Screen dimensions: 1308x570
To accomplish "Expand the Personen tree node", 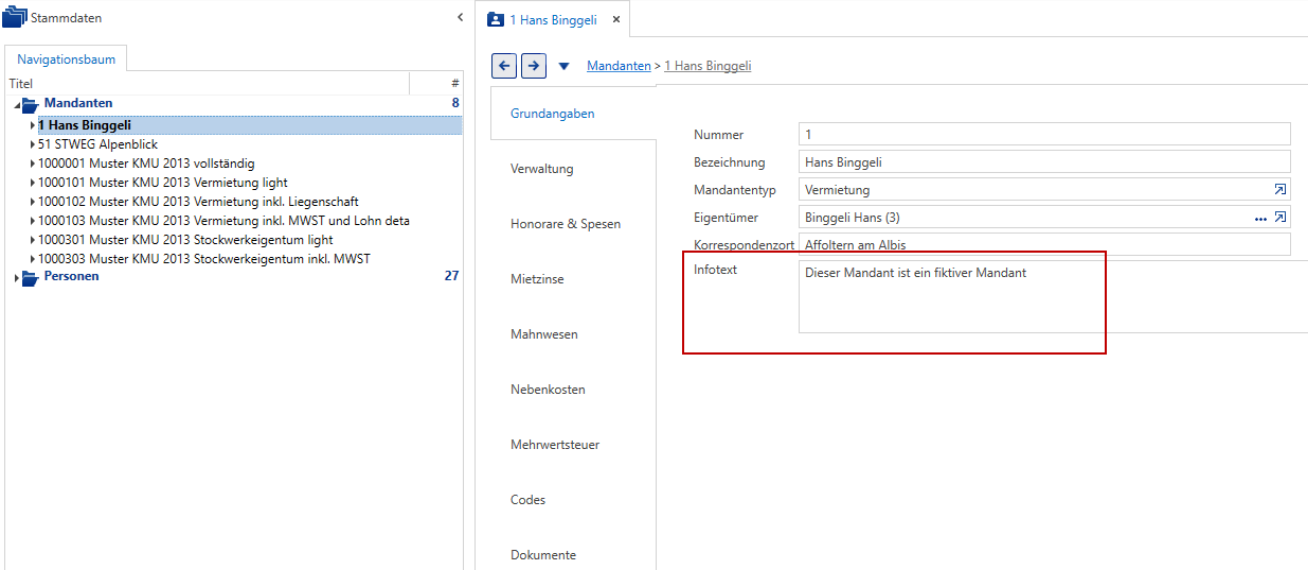I will (x=16, y=277).
